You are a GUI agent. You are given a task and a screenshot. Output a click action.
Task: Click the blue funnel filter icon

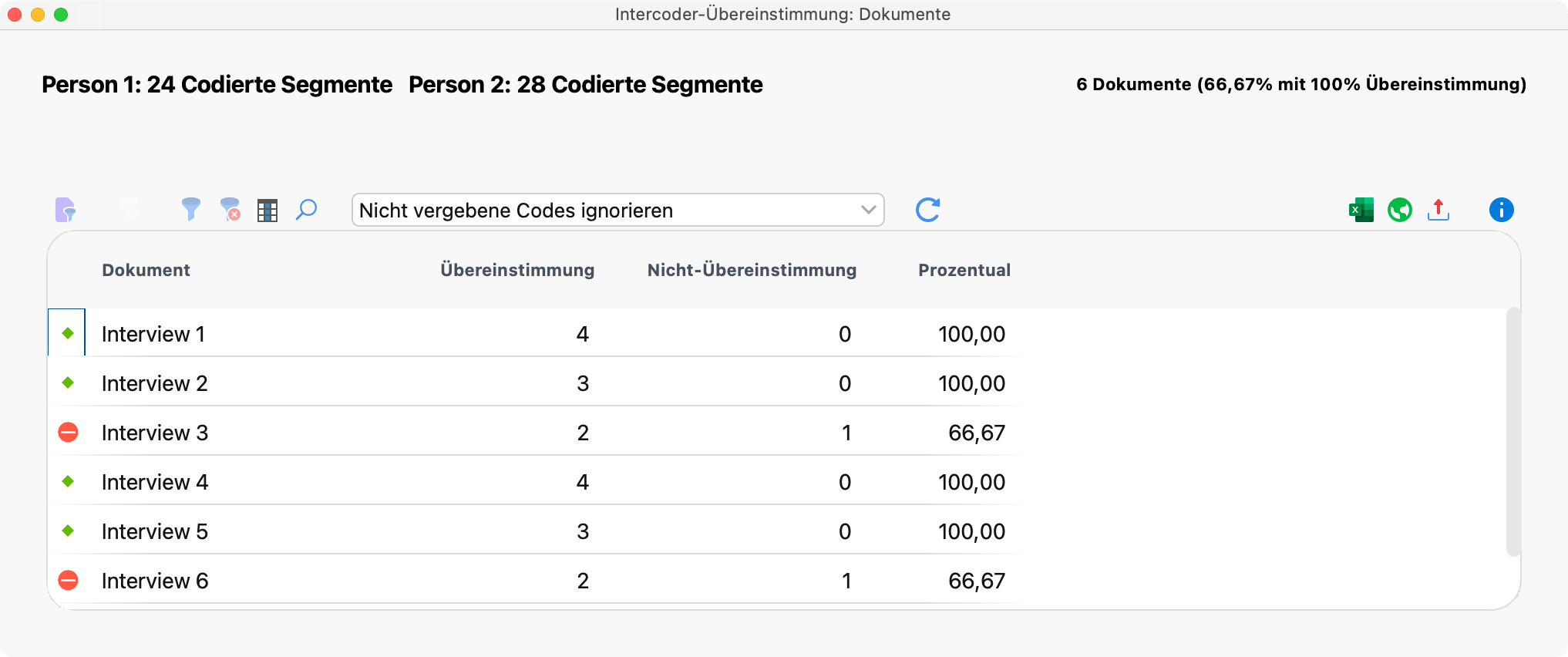[190, 210]
